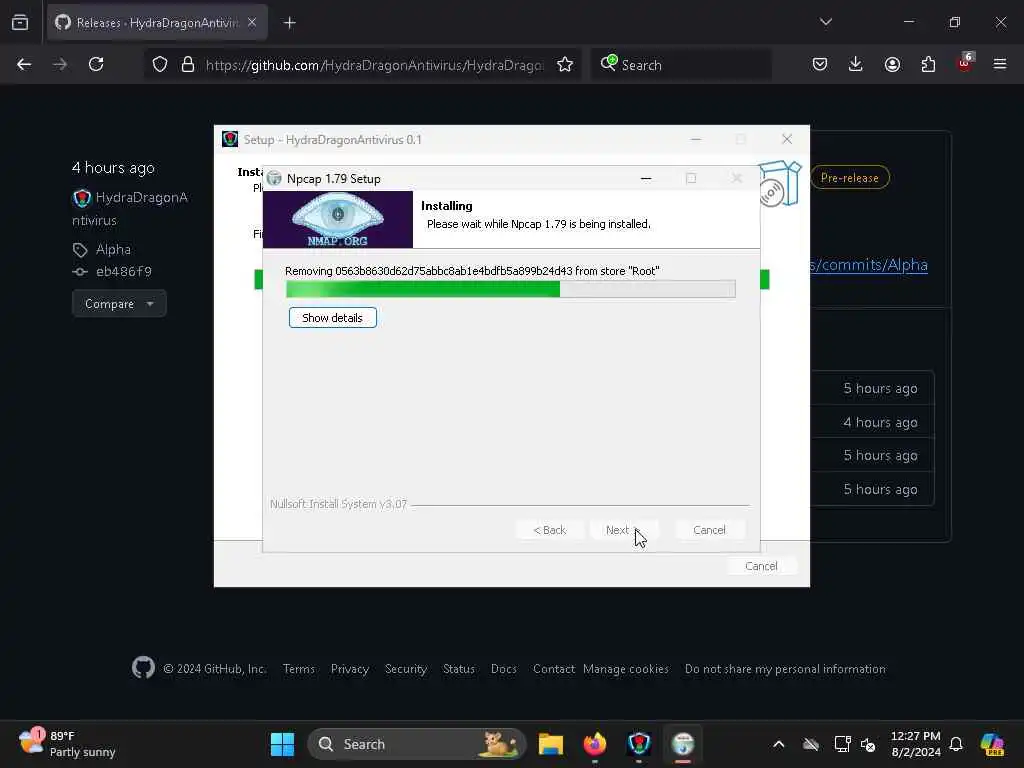Screen dimensions: 1024x768
Task: Click Npcap installation progress bar
Action: [x=511, y=289]
